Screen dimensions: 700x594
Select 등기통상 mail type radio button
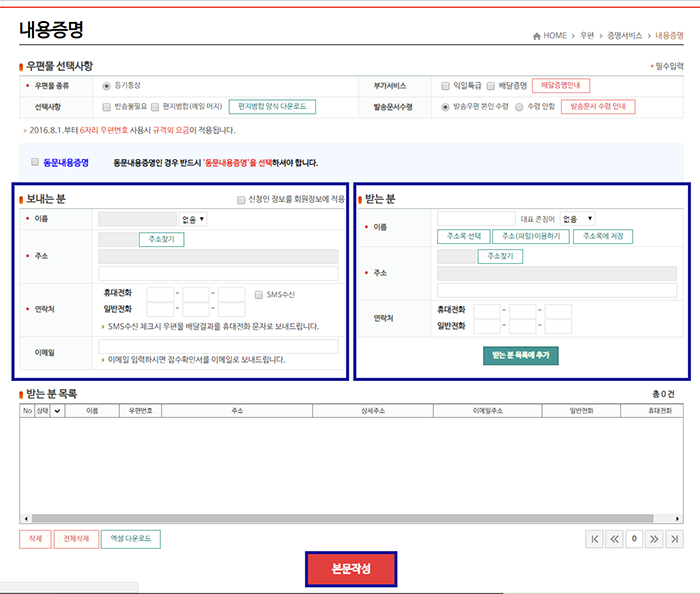(106, 86)
